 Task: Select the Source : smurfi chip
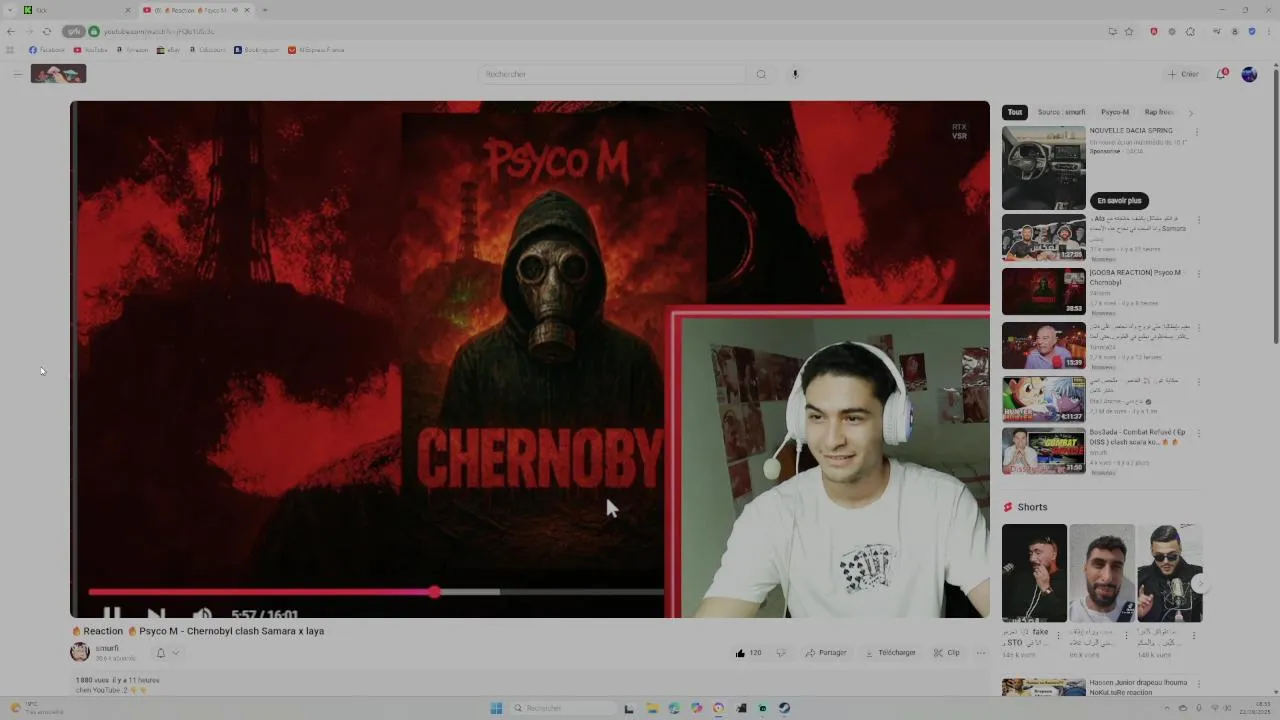(x=1061, y=112)
